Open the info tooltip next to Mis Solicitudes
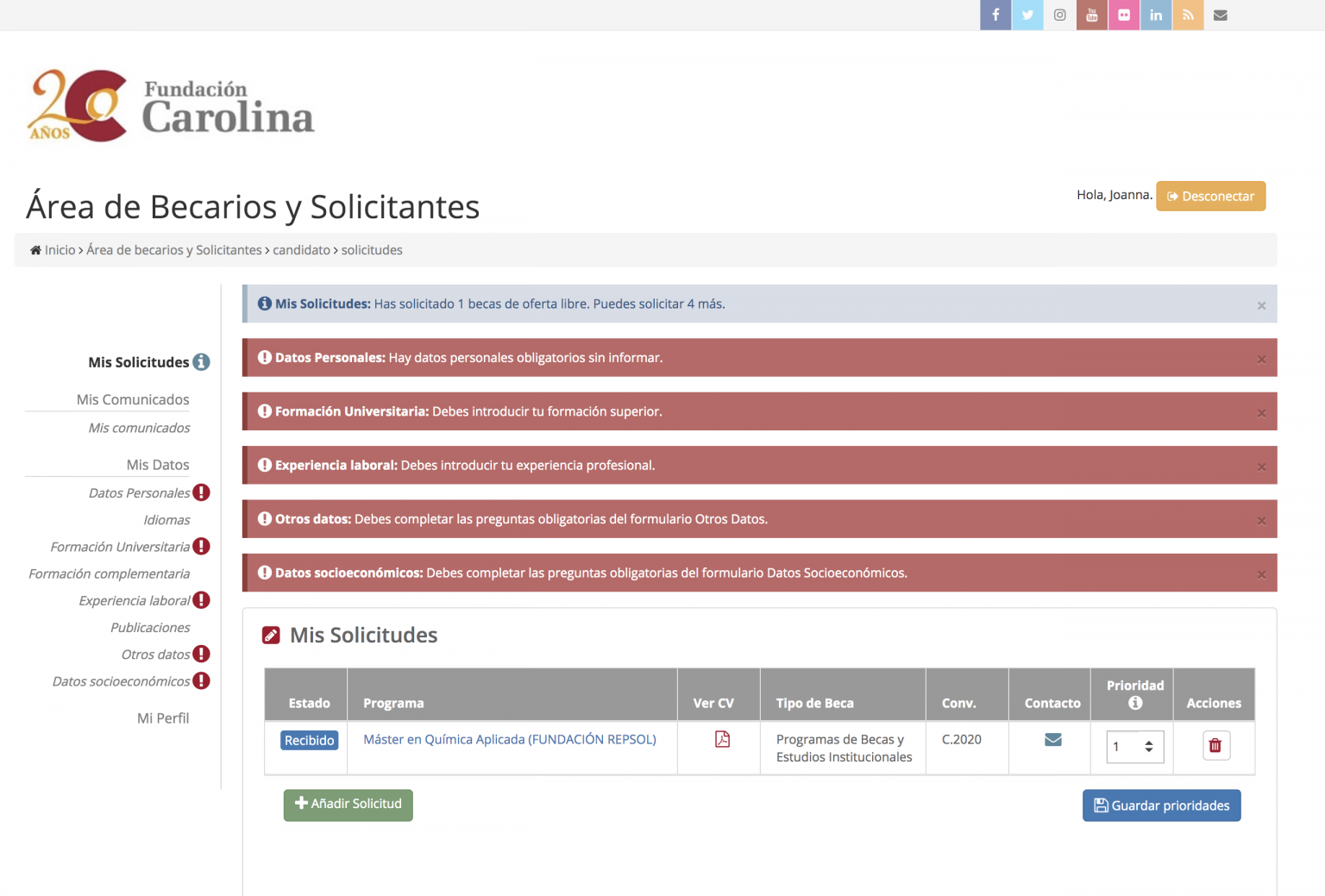This screenshot has width=1325, height=896. point(202,362)
